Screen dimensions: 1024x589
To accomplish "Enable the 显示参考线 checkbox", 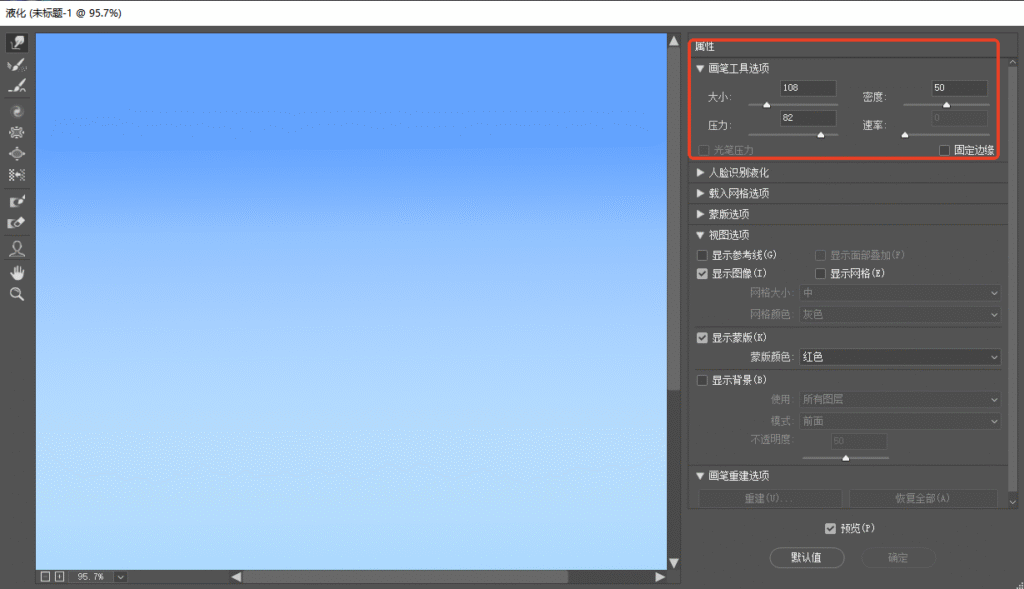I will 702,256.
